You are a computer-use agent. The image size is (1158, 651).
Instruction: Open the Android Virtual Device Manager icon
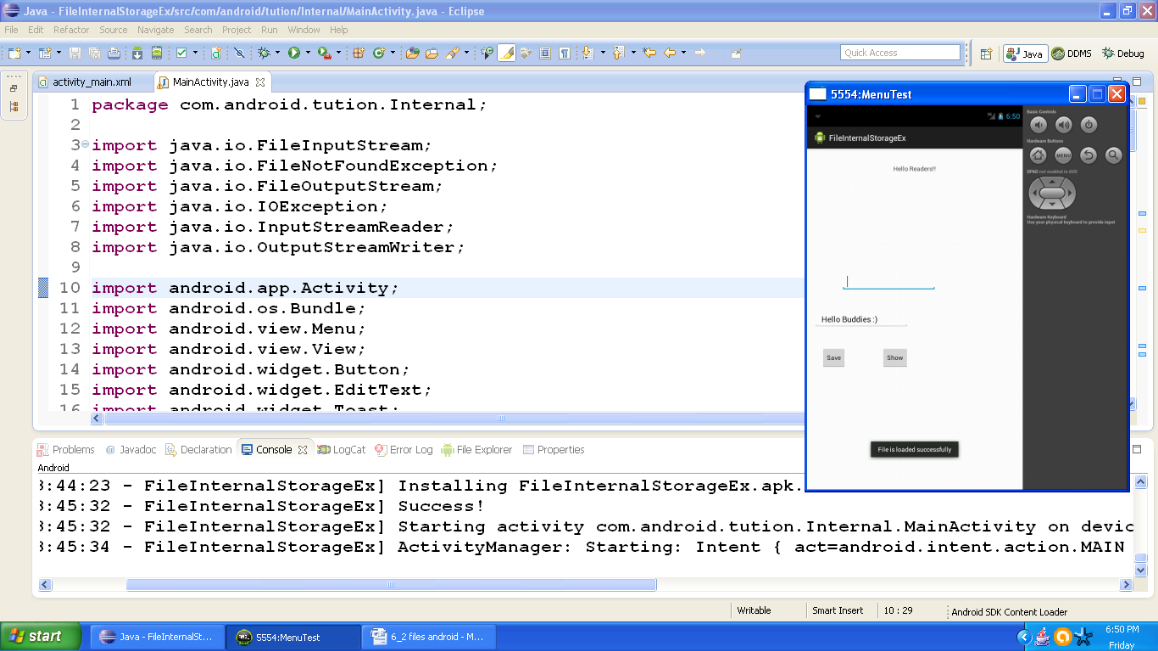157,53
